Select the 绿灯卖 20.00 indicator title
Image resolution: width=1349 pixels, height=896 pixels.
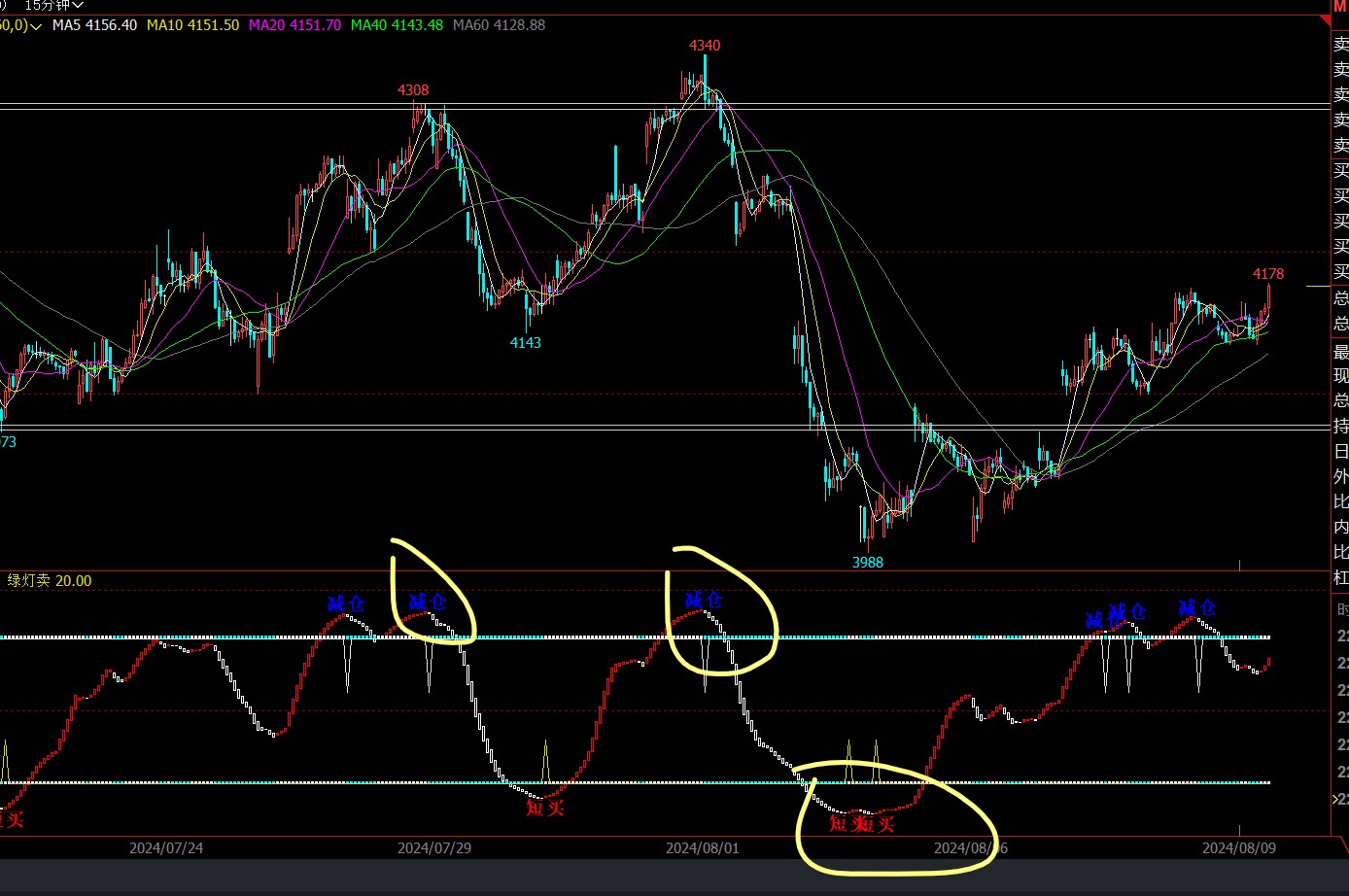click(50, 581)
